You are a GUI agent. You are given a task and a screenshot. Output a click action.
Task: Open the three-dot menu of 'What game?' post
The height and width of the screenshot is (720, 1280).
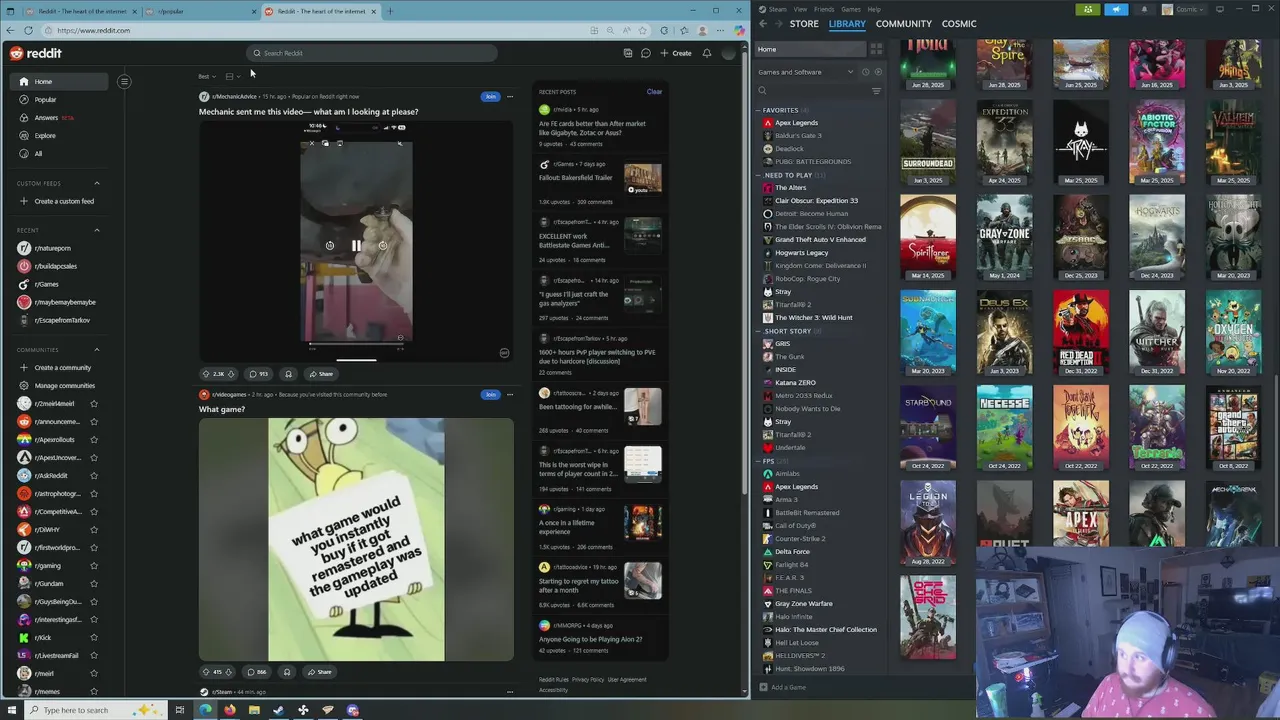(510, 394)
